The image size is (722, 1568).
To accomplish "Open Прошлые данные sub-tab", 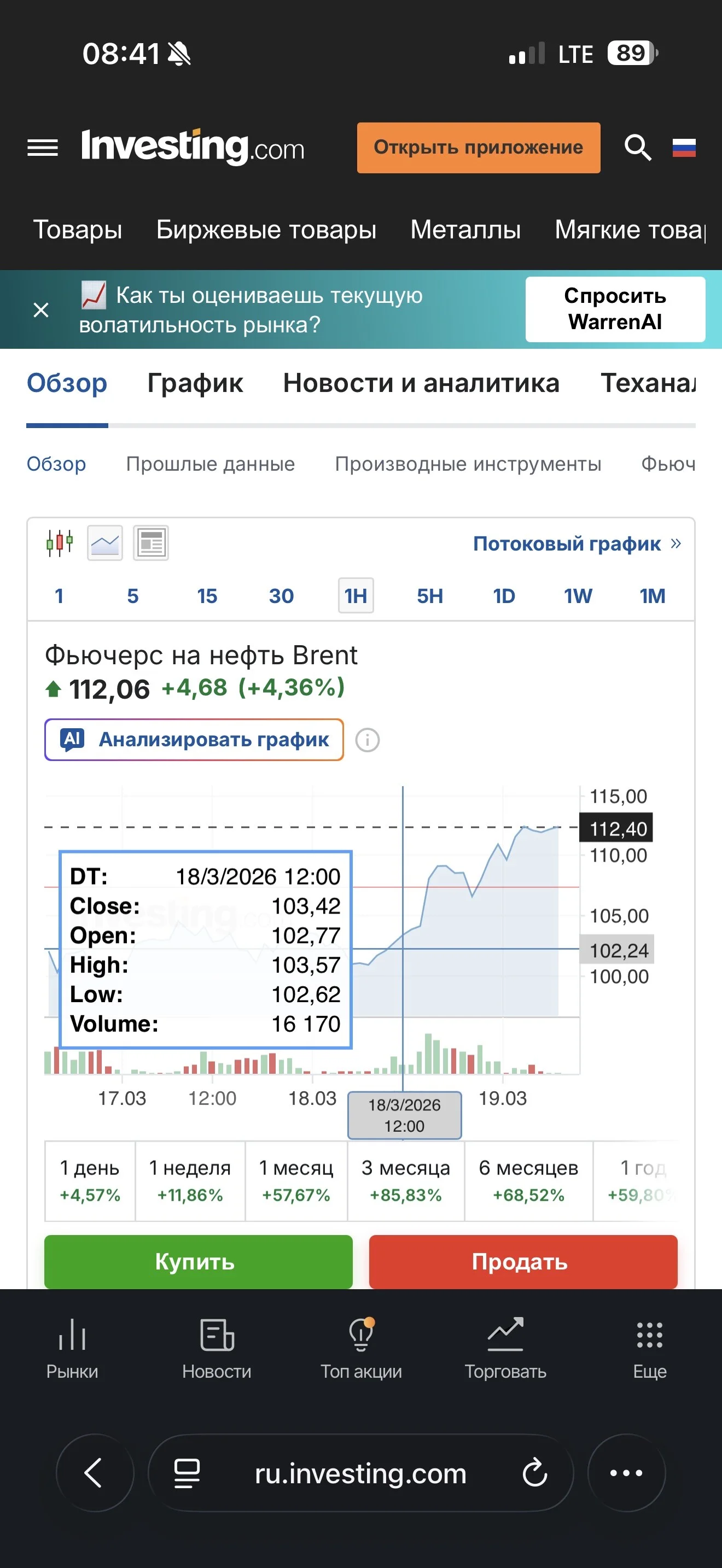I will coord(210,464).
